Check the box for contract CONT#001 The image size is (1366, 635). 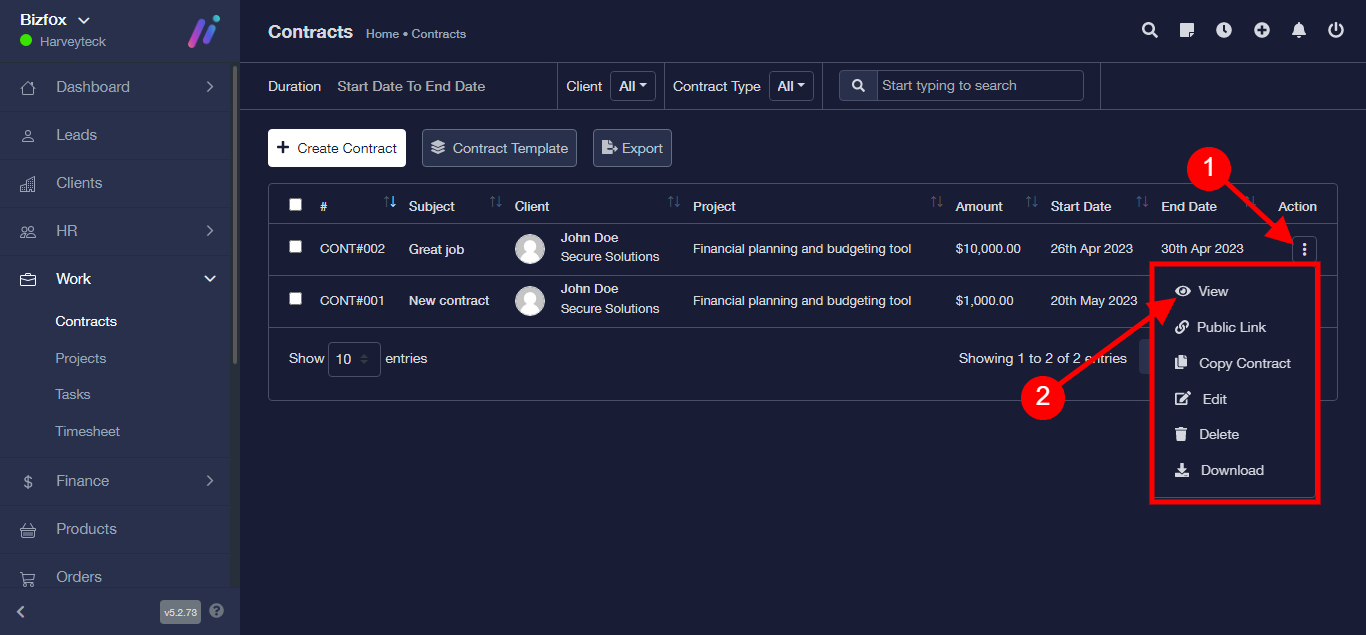click(295, 299)
